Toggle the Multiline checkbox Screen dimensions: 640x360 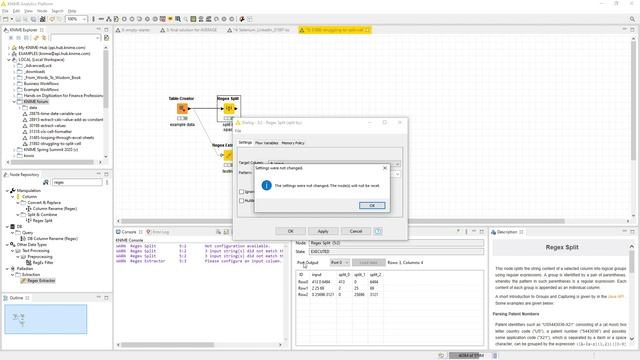[x=242, y=200]
